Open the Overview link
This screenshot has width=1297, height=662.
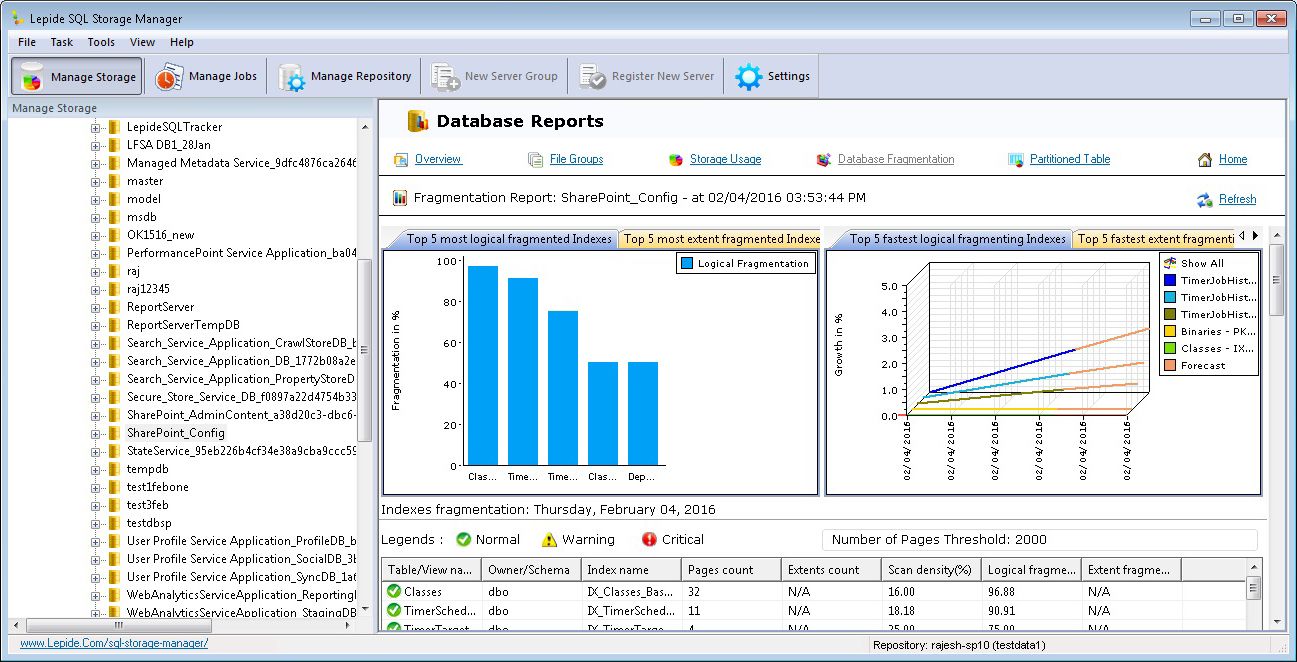[x=438, y=159]
